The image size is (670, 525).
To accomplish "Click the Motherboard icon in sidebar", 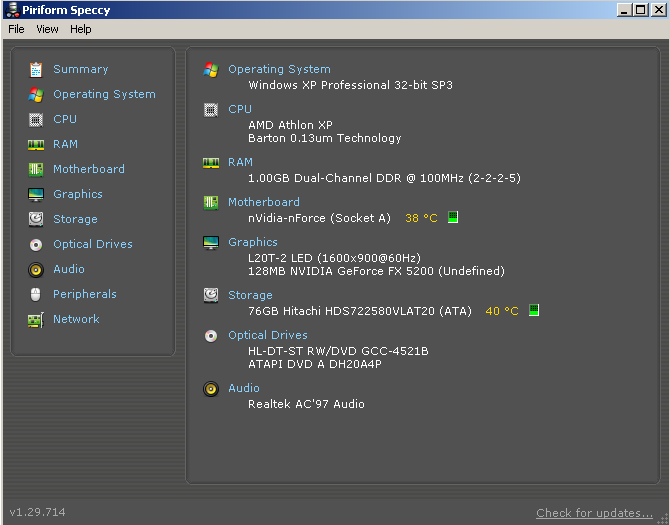I will click(x=36, y=170).
